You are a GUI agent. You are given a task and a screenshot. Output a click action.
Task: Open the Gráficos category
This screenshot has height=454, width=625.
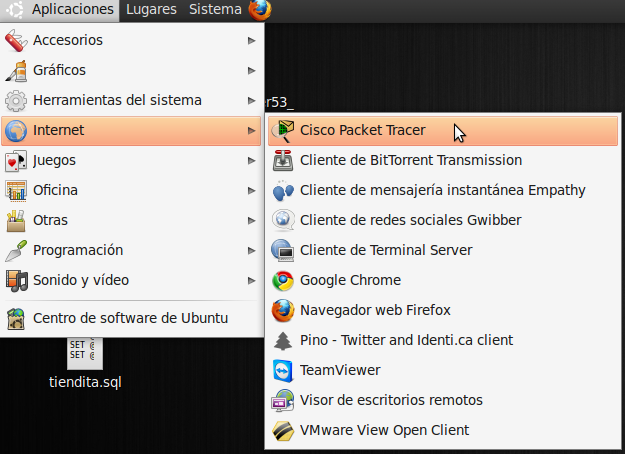[131, 71]
